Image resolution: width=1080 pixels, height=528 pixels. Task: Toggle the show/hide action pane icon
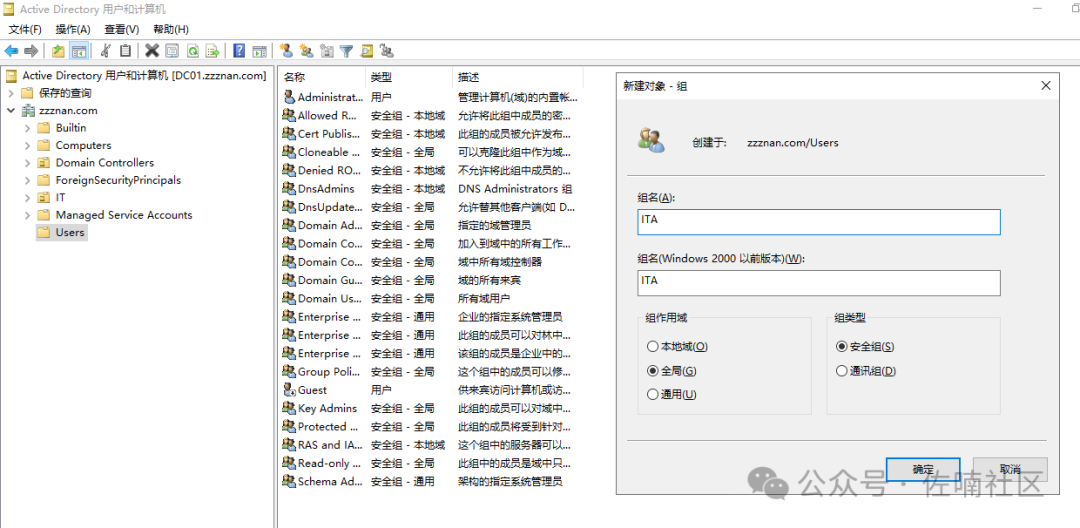click(x=259, y=51)
